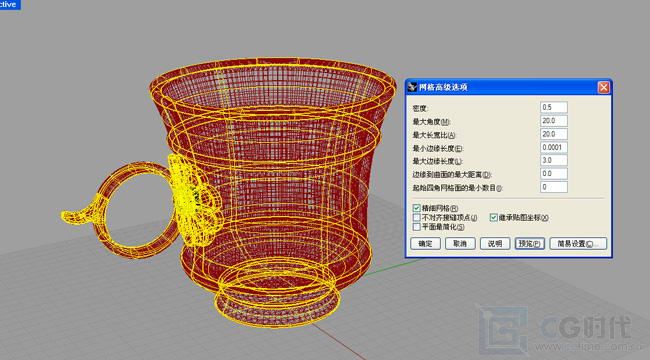
Task: Click the 预览 preview button
Action: point(530,243)
